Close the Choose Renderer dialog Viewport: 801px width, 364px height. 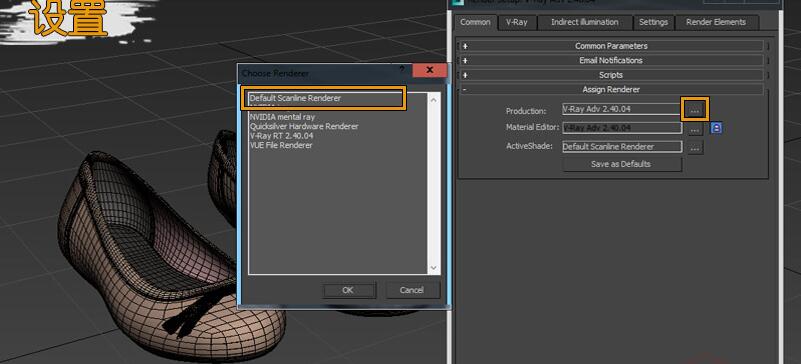point(430,70)
